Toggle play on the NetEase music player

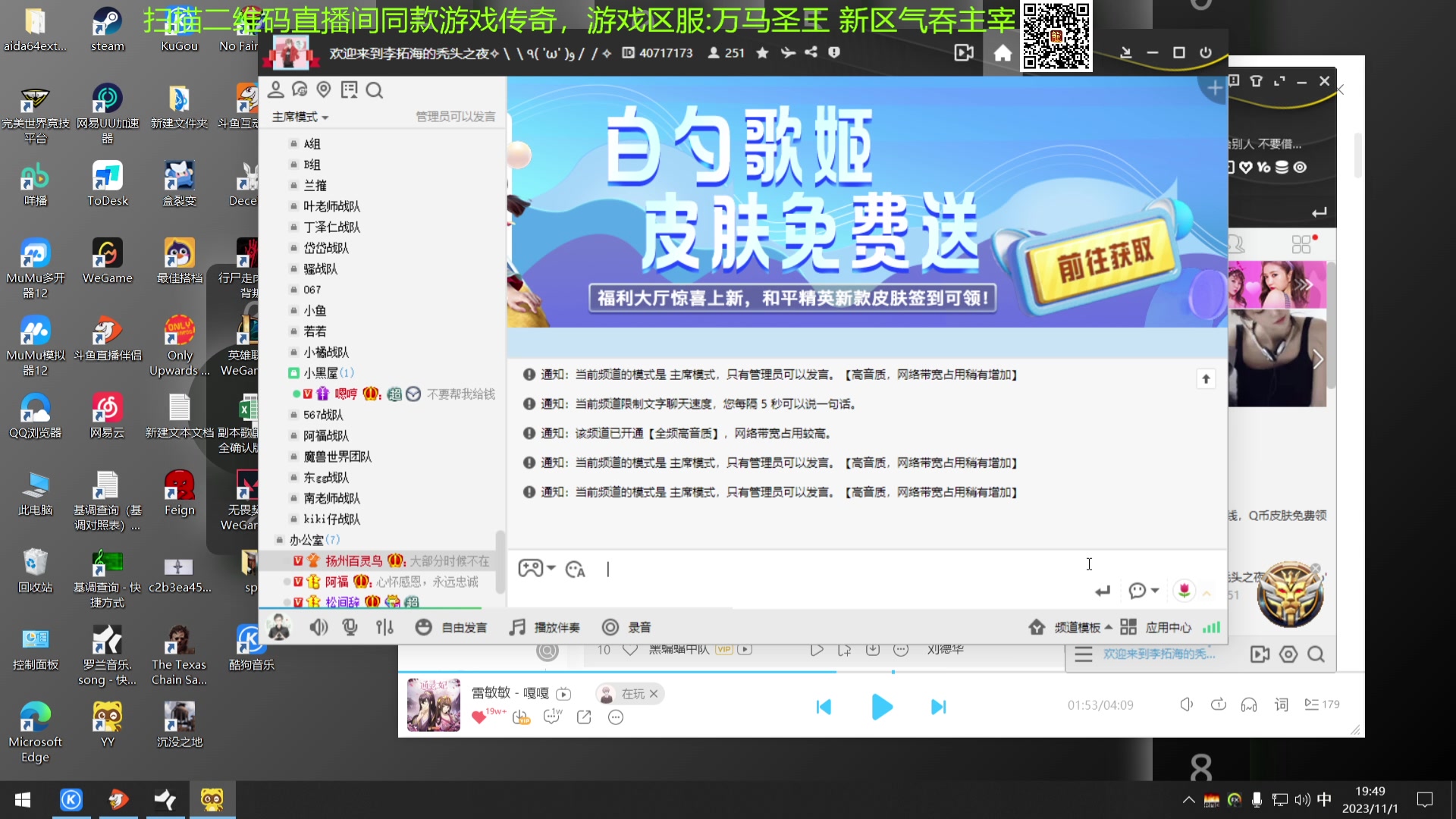click(882, 707)
